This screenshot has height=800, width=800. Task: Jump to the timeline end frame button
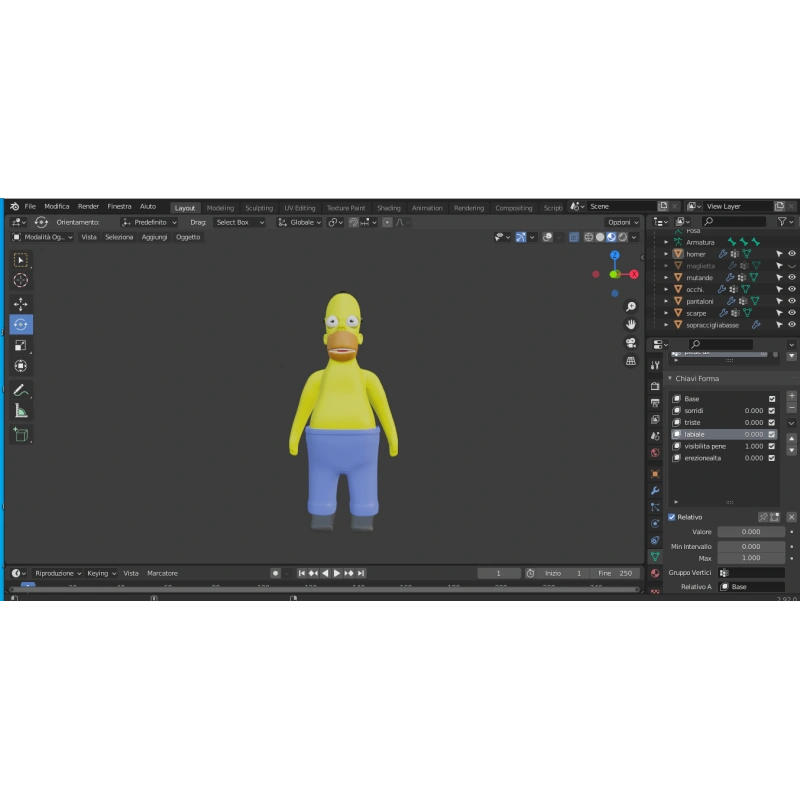click(361, 573)
